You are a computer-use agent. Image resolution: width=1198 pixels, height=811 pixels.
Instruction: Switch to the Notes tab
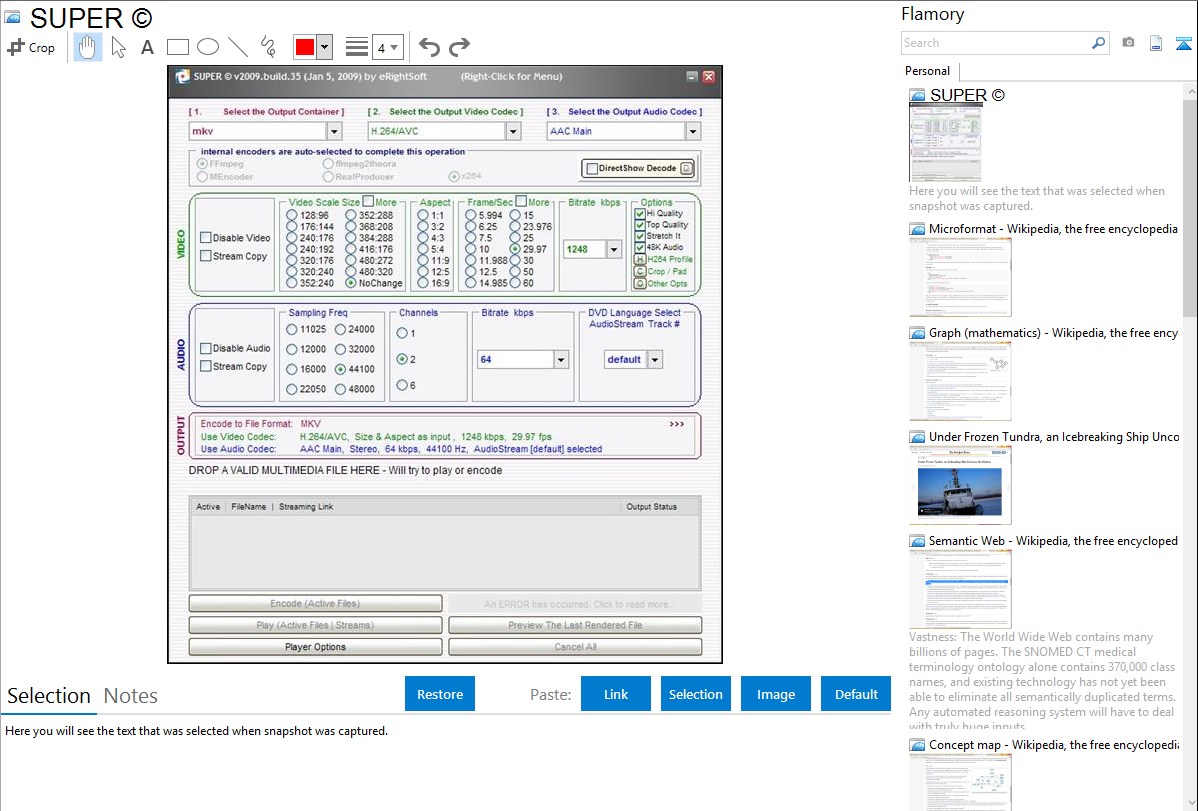(x=131, y=696)
